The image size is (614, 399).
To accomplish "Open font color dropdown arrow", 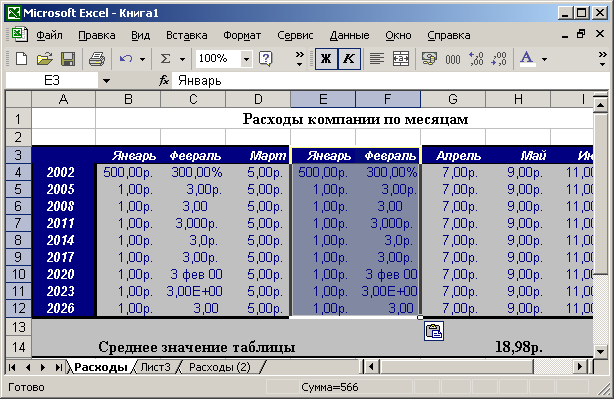I will 544,60.
